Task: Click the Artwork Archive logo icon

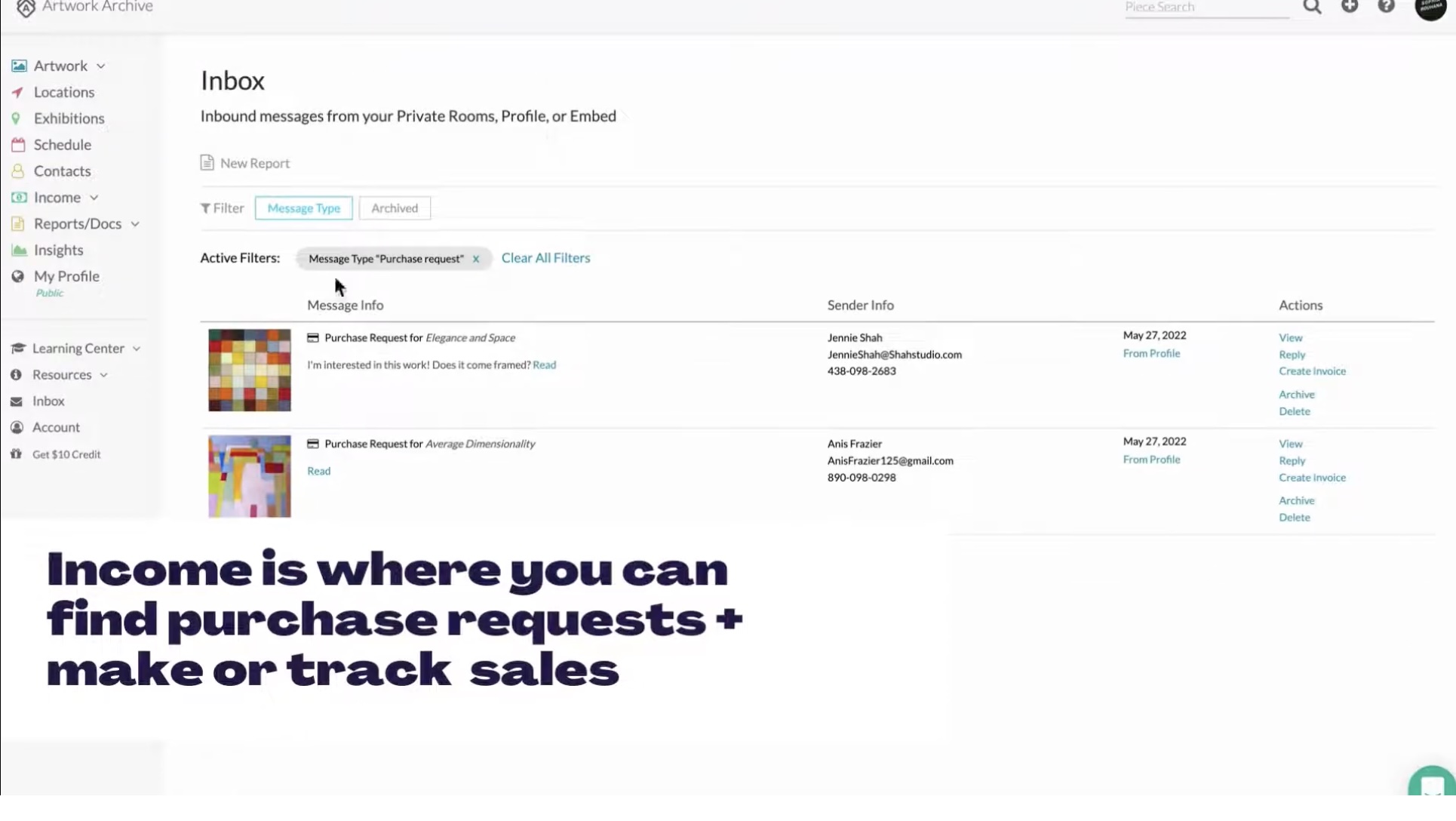Action: [x=26, y=8]
